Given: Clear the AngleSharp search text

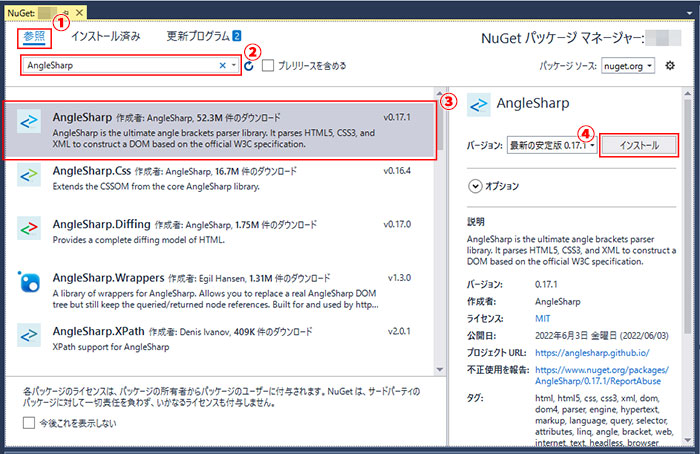Looking at the screenshot, I should tap(222, 66).
